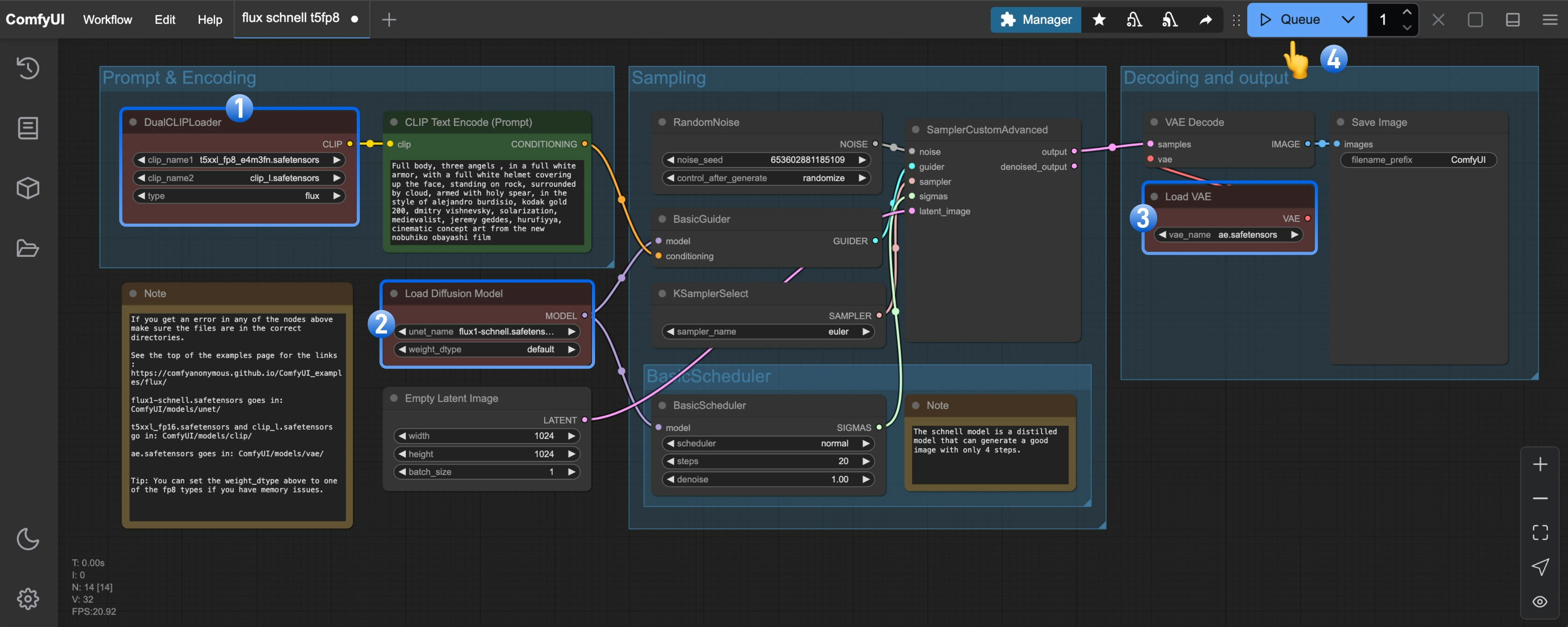Viewport: 1568px width, 627px height.
Task: Toggle link visibility with the eye icon
Action: pyautogui.click(x=1540, y=602)
